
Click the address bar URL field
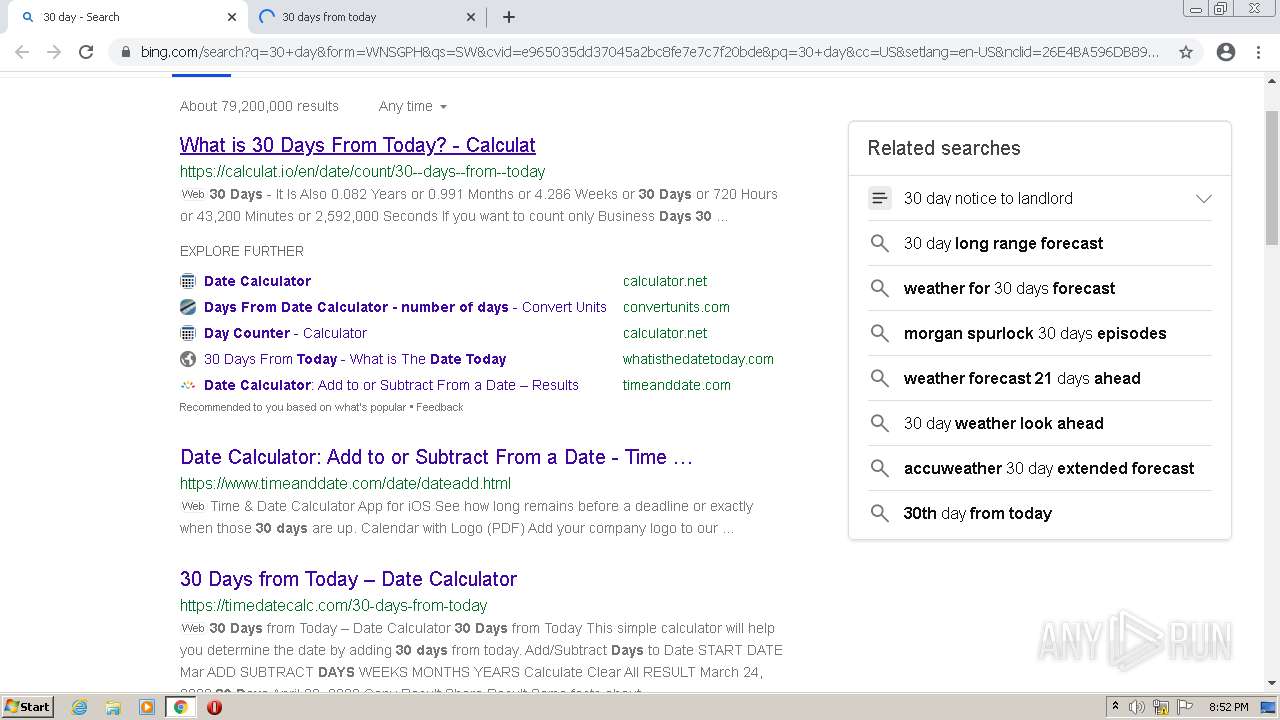tap(650, 52)
